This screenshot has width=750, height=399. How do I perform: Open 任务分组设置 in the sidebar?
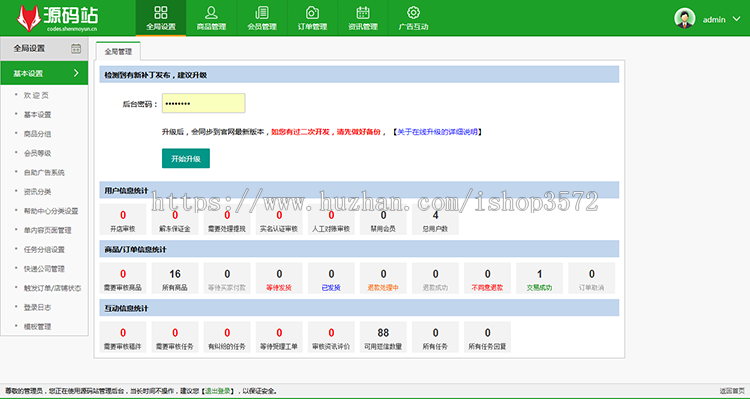tap(44, 249)
